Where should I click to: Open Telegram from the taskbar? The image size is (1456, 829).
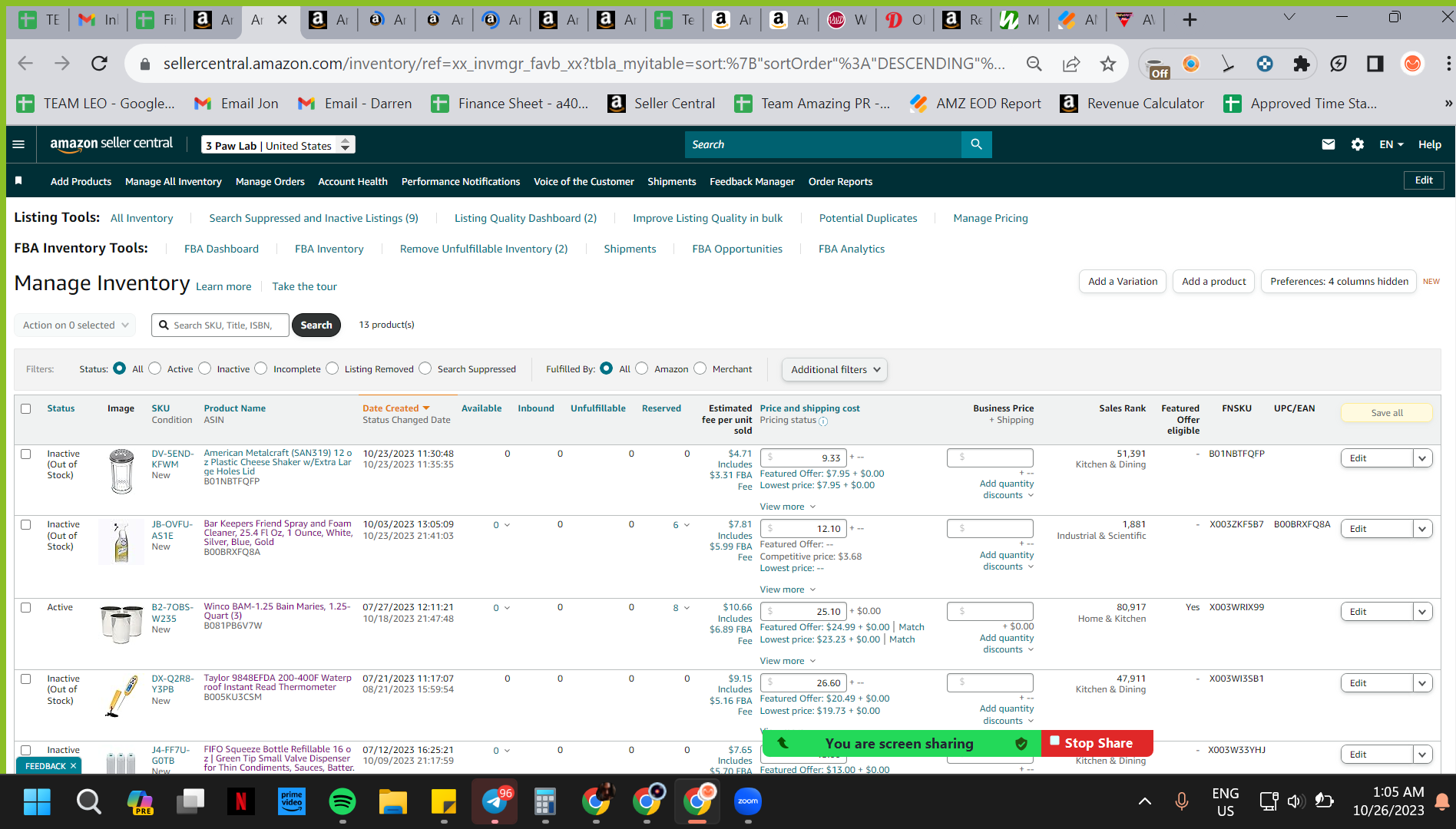[x=495, y=802]
